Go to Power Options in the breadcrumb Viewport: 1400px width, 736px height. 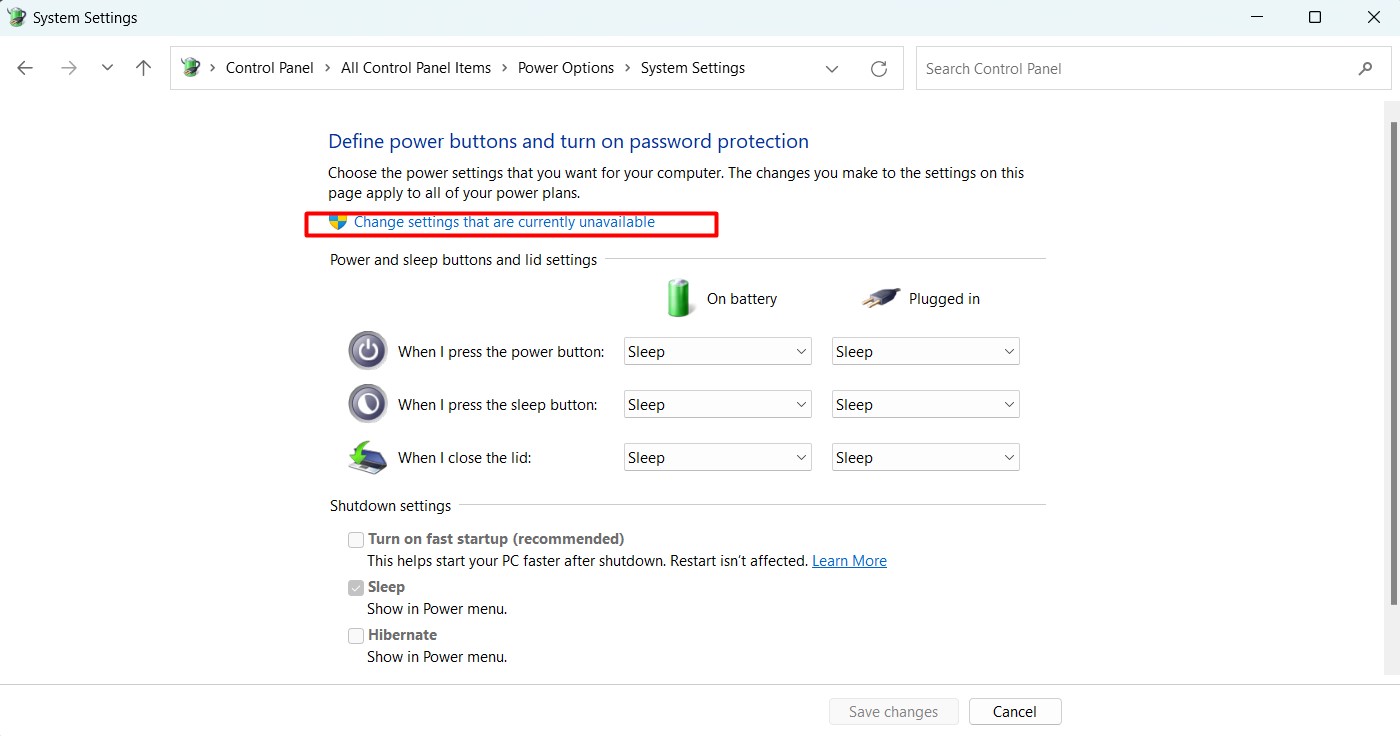(566, 68)
